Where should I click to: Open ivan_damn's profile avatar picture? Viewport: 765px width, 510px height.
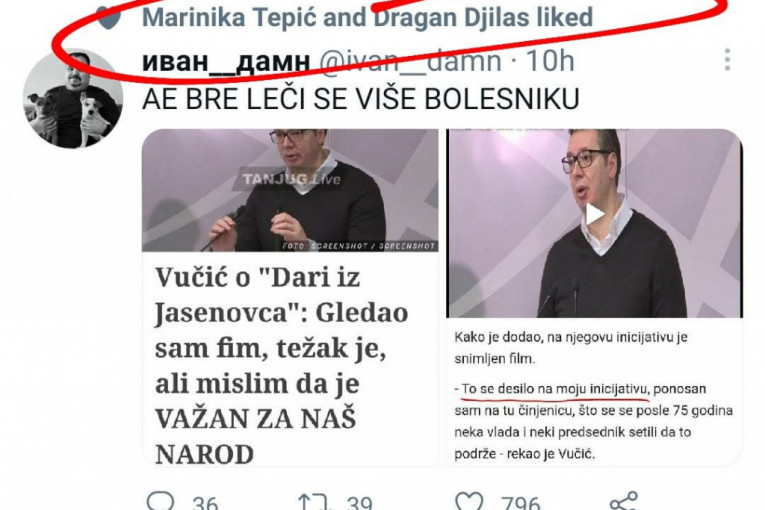pos(73,99)
